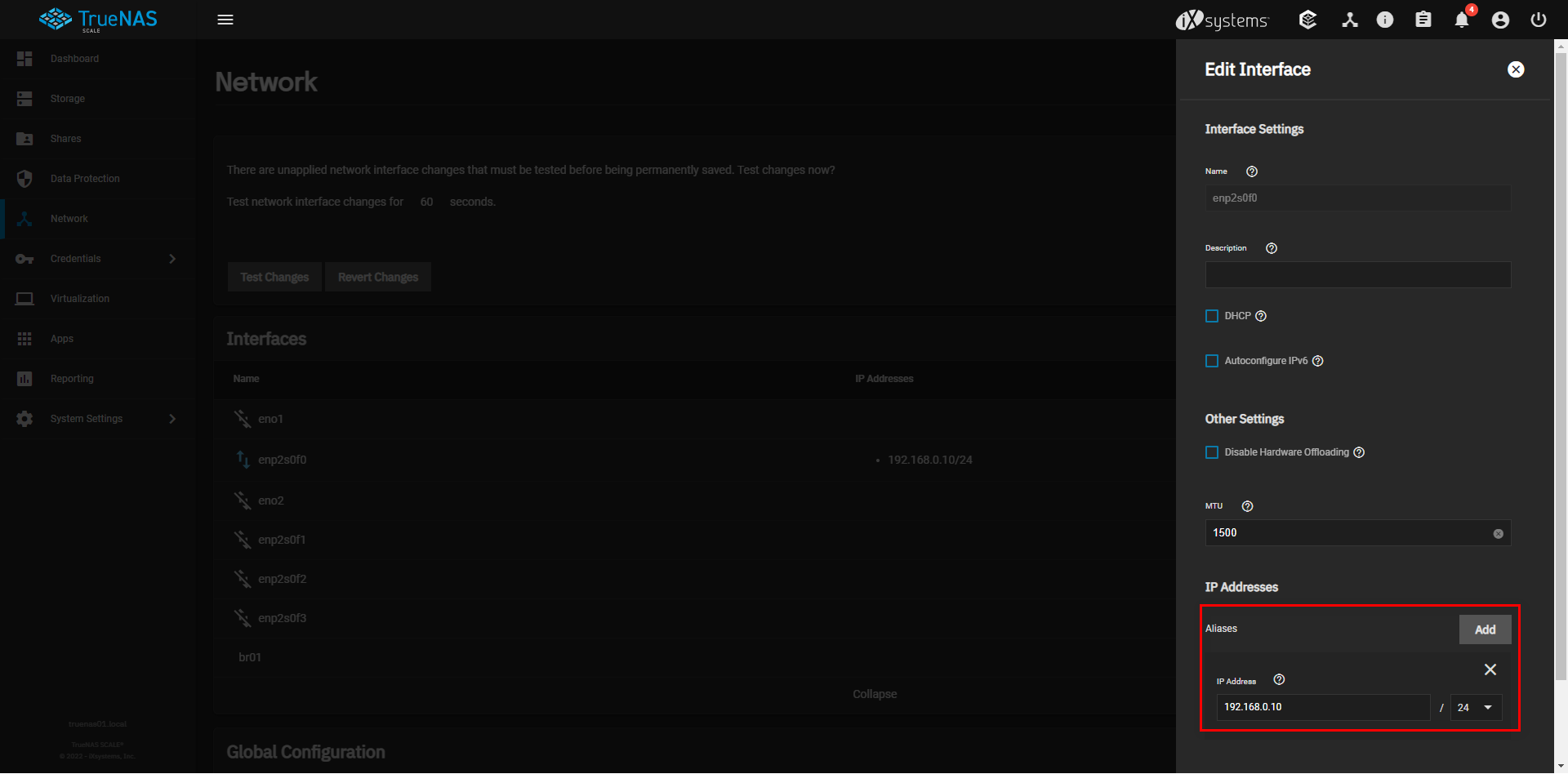Viewport: 1568px width, 774px height.
Task: Check Disable Hardware Offloading
Action: click(1212, 452)
